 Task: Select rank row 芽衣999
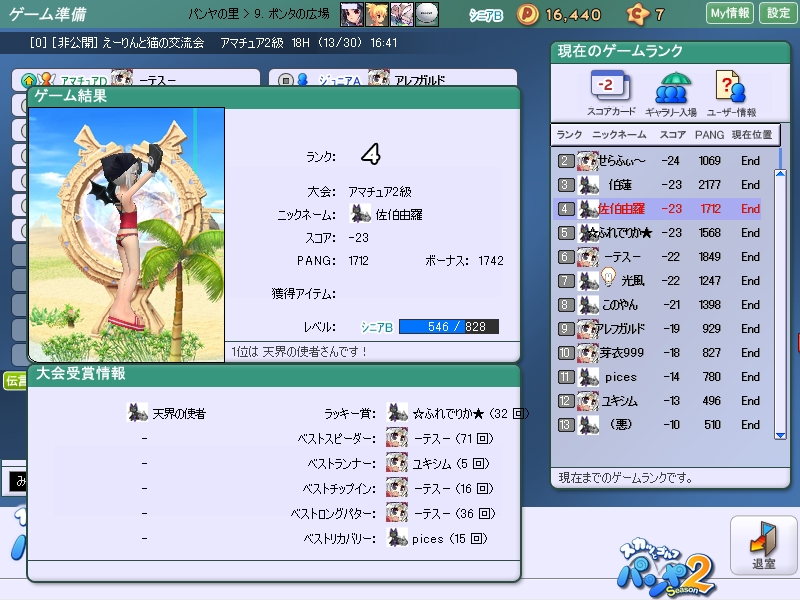point(657,353)
